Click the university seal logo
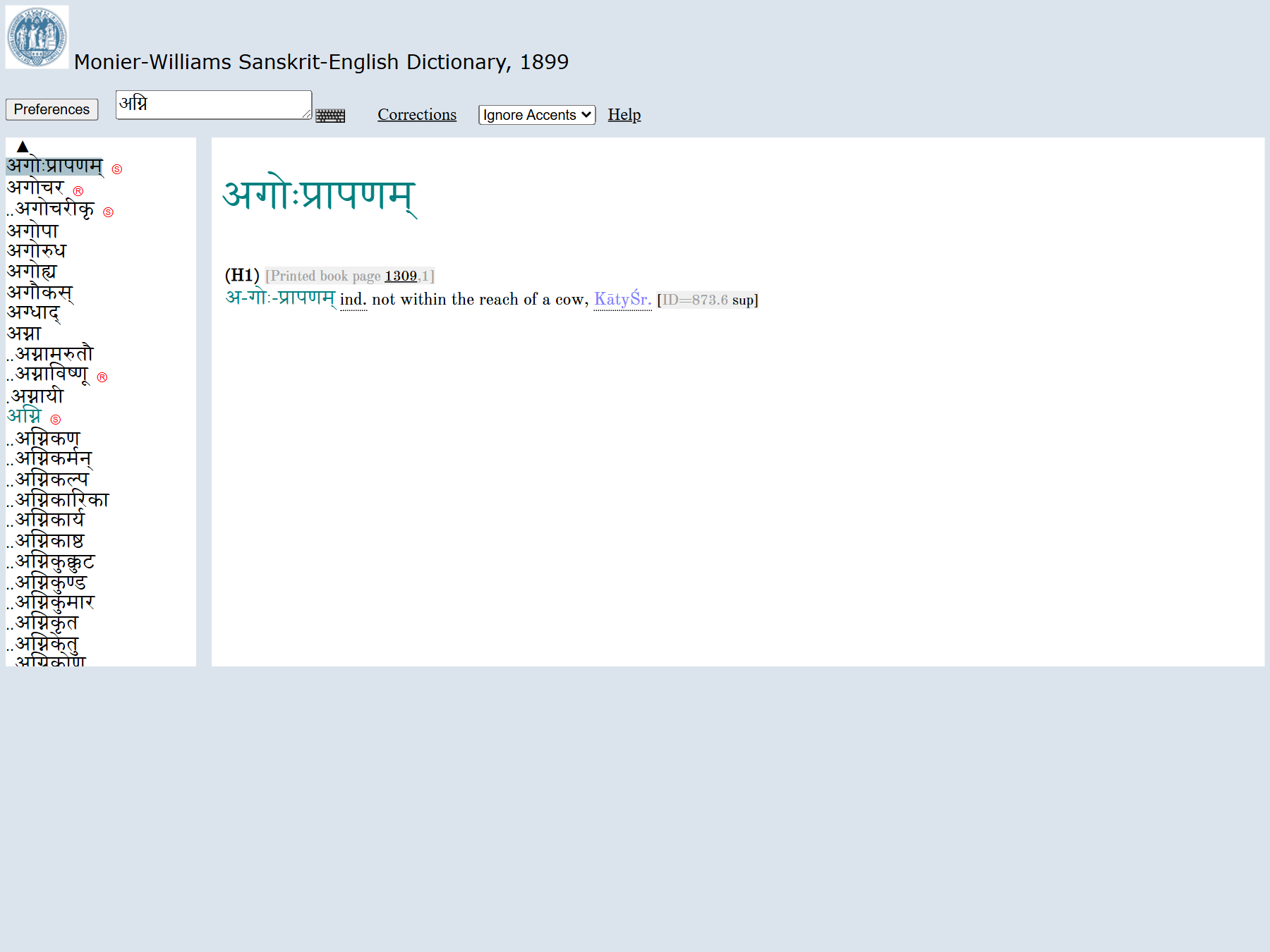 tap(37, 37)
